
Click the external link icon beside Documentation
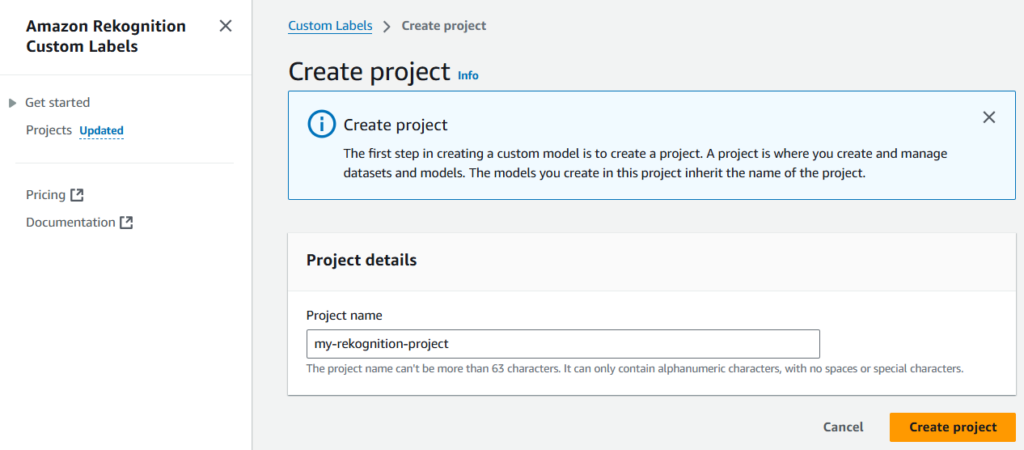pos(126,223)
